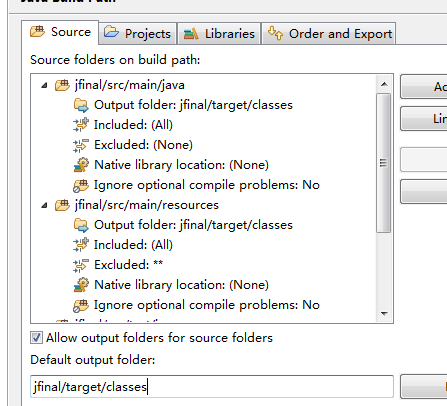Click the Excluded: ** filter icon
Image resolution: width=447 pixels, height=406 pixels.
coord(81,265)
